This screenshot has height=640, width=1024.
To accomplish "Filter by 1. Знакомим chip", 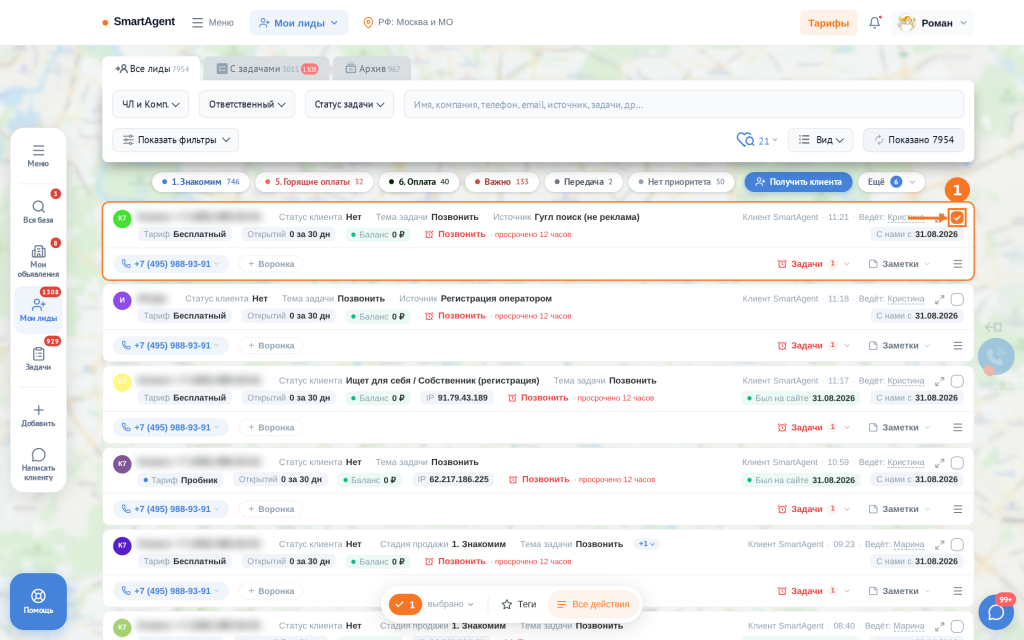I will 200,182.
